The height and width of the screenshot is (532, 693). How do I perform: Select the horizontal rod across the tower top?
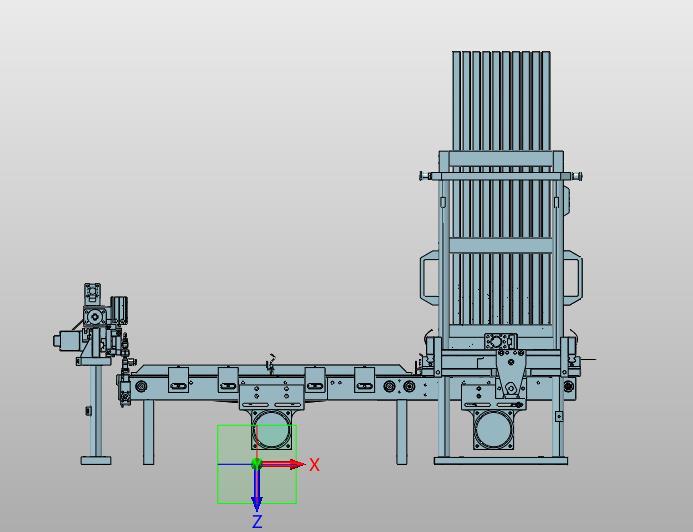click(500, 176)
